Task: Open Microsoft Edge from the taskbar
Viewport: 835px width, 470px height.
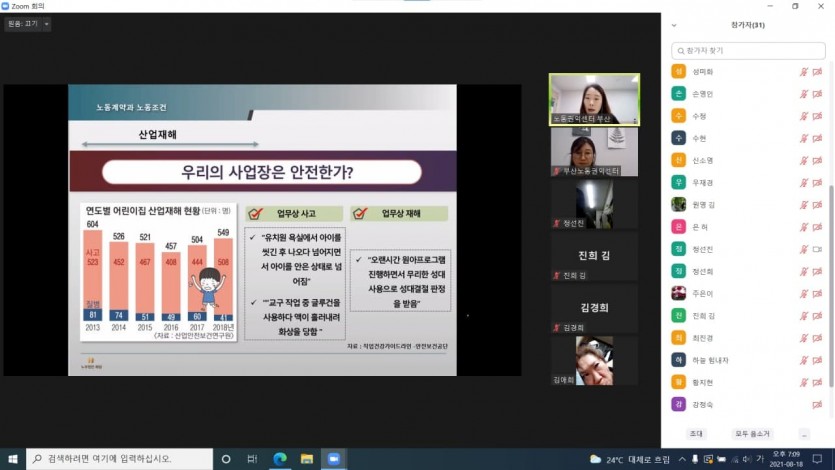Action: point(280,459)
